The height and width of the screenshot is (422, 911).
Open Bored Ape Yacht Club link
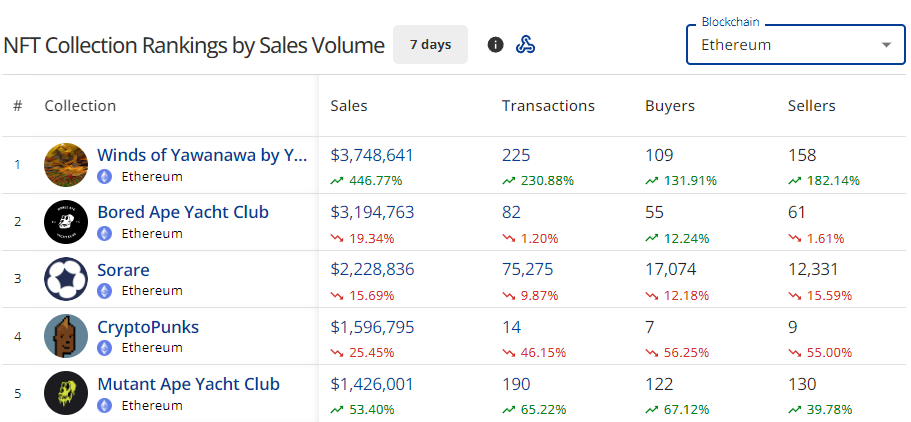tap(183, 212)
